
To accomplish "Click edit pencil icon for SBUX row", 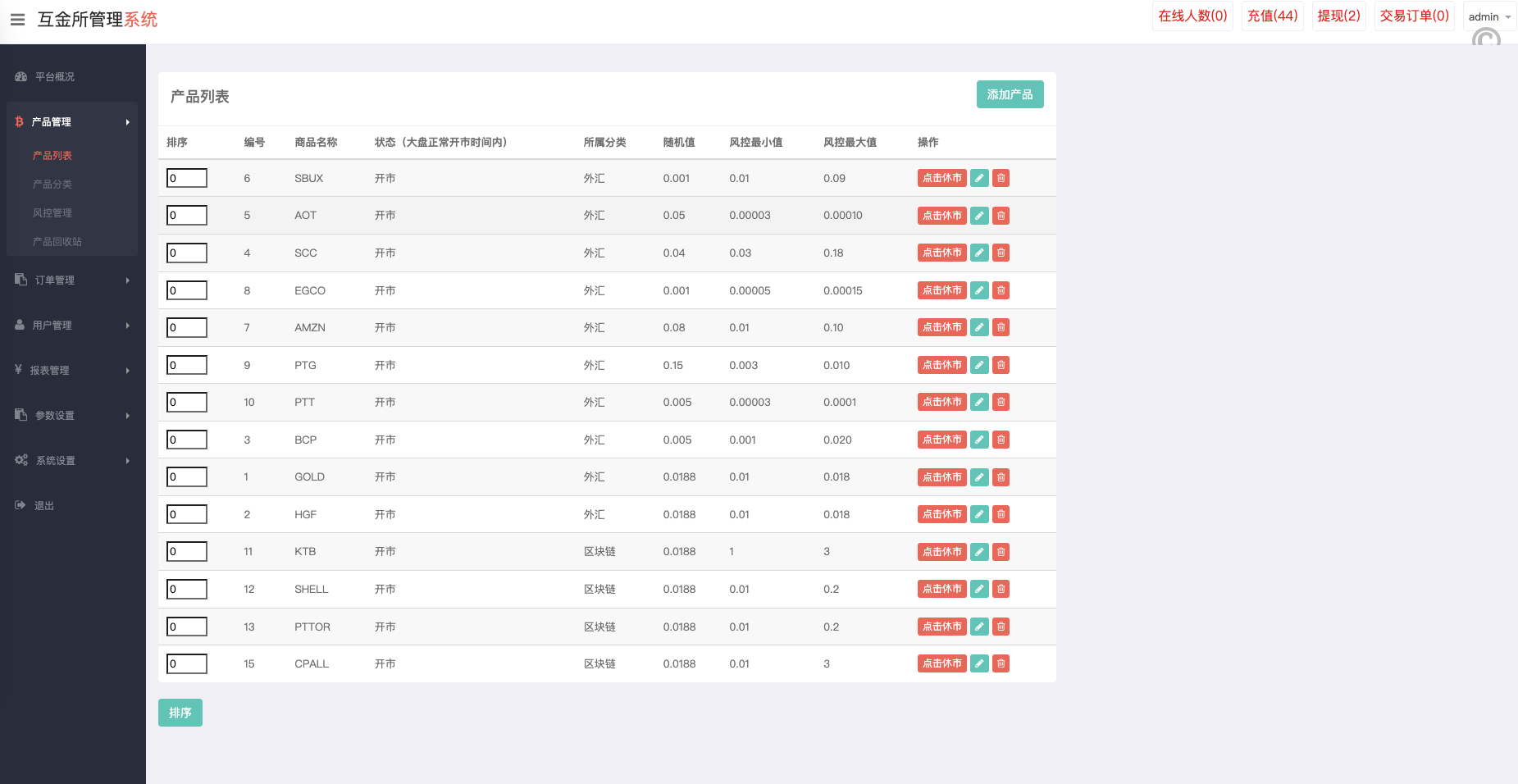I will pos(979,178).
